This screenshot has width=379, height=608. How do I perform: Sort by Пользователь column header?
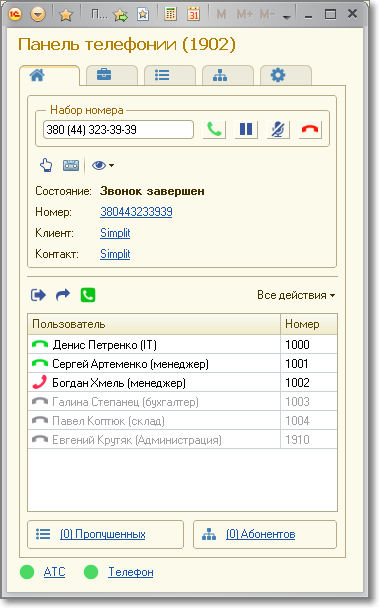154,324
